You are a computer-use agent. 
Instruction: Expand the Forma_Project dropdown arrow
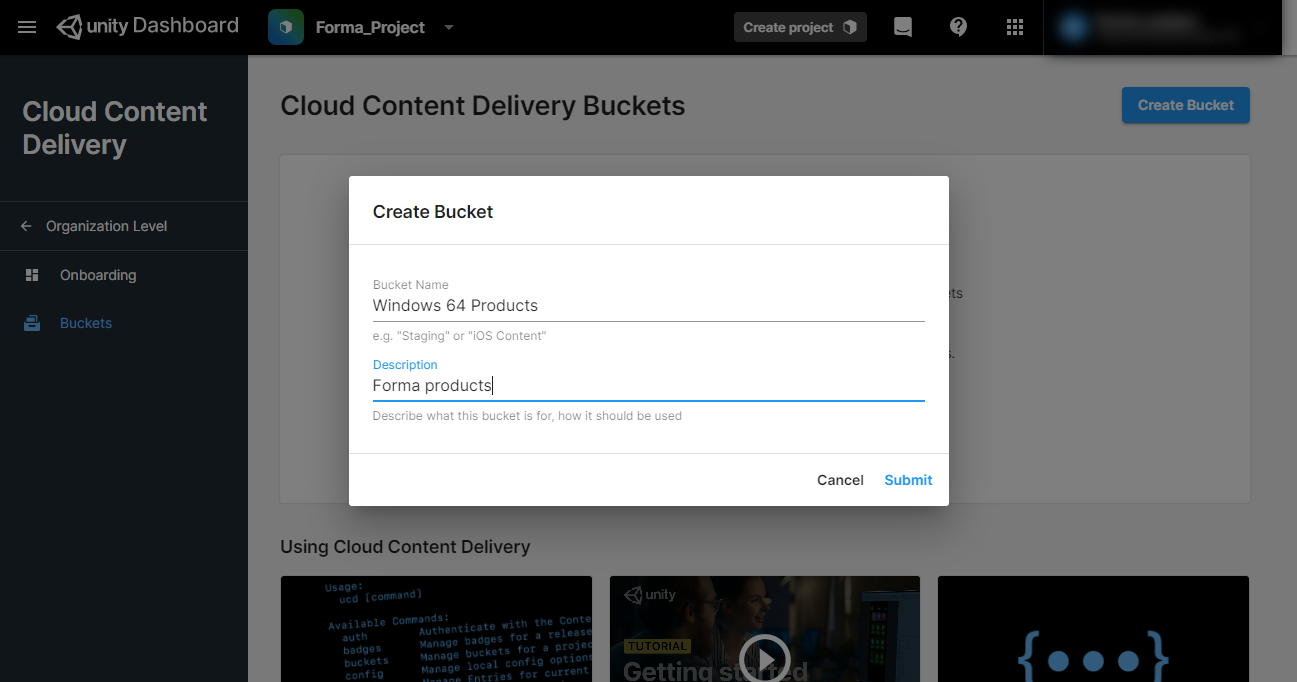point(449,27)
